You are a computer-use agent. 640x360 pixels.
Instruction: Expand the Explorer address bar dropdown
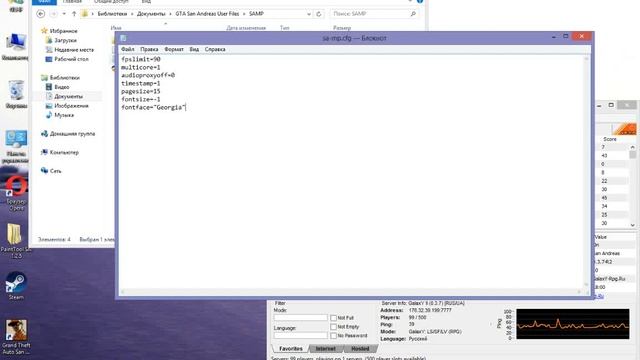coord(309,14)
